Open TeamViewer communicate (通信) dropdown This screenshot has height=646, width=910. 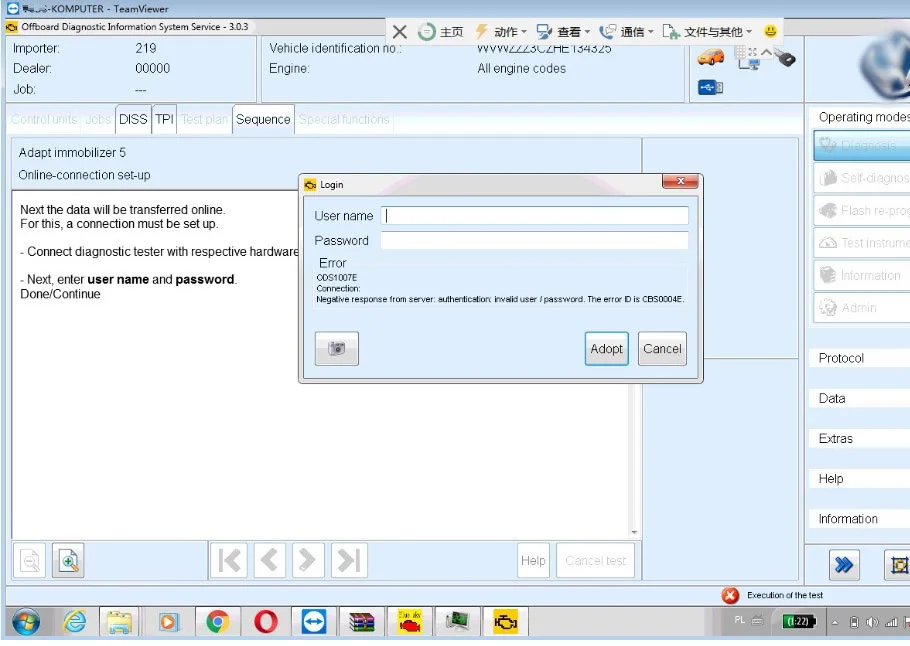(626, 32)
